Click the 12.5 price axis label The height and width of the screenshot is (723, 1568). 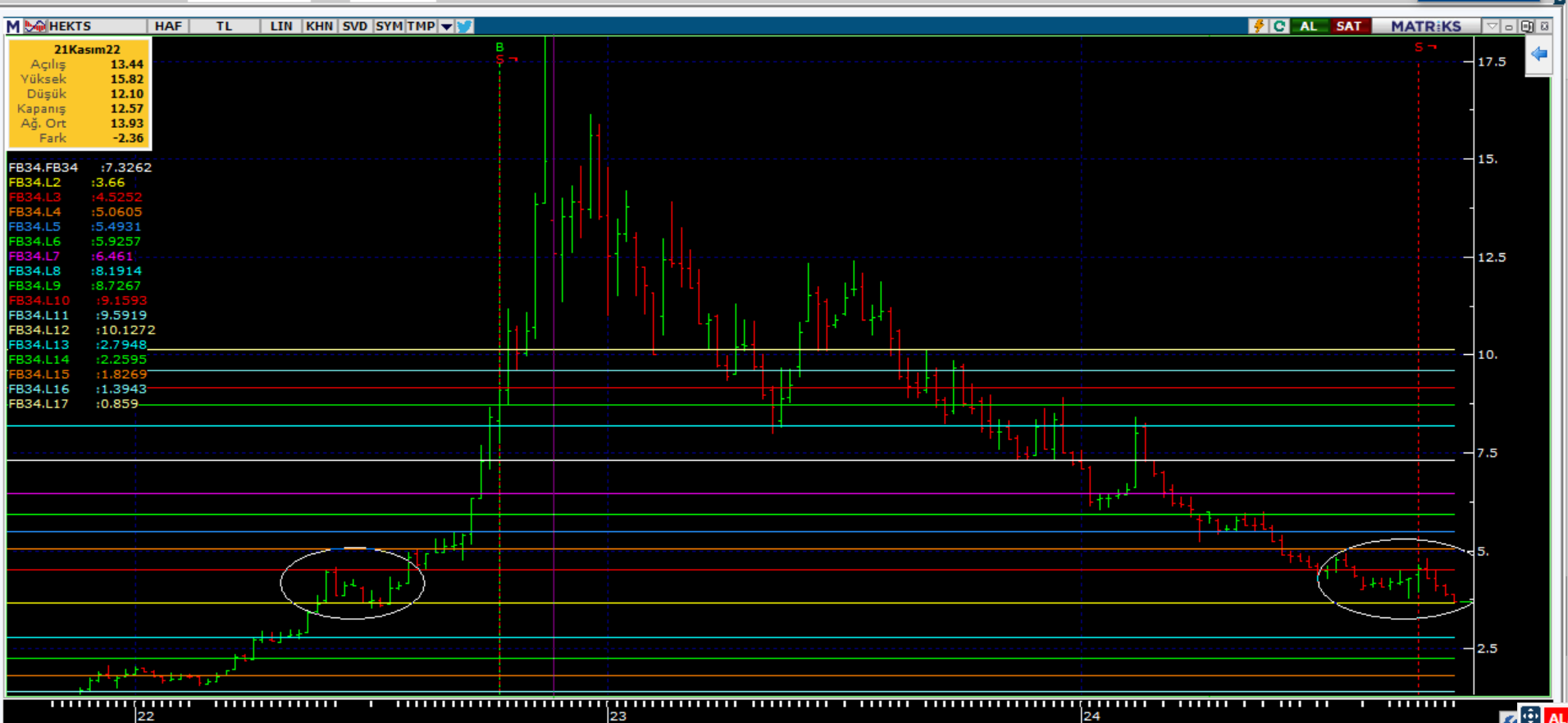click(x=1492, y=257)
